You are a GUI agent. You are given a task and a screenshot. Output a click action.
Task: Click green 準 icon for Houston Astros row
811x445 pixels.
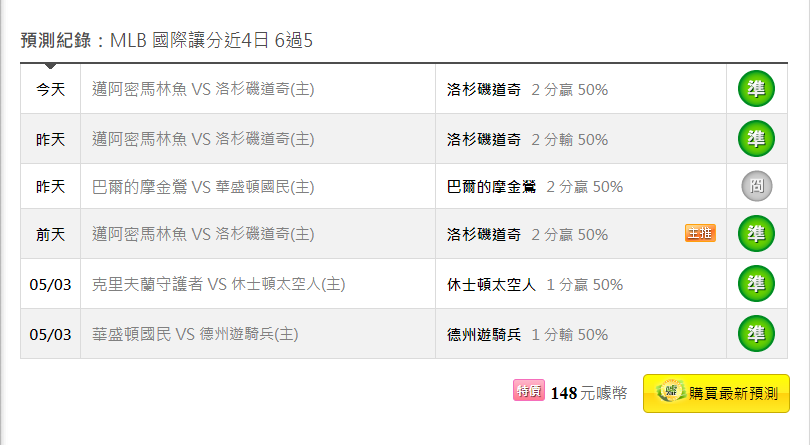756,284
